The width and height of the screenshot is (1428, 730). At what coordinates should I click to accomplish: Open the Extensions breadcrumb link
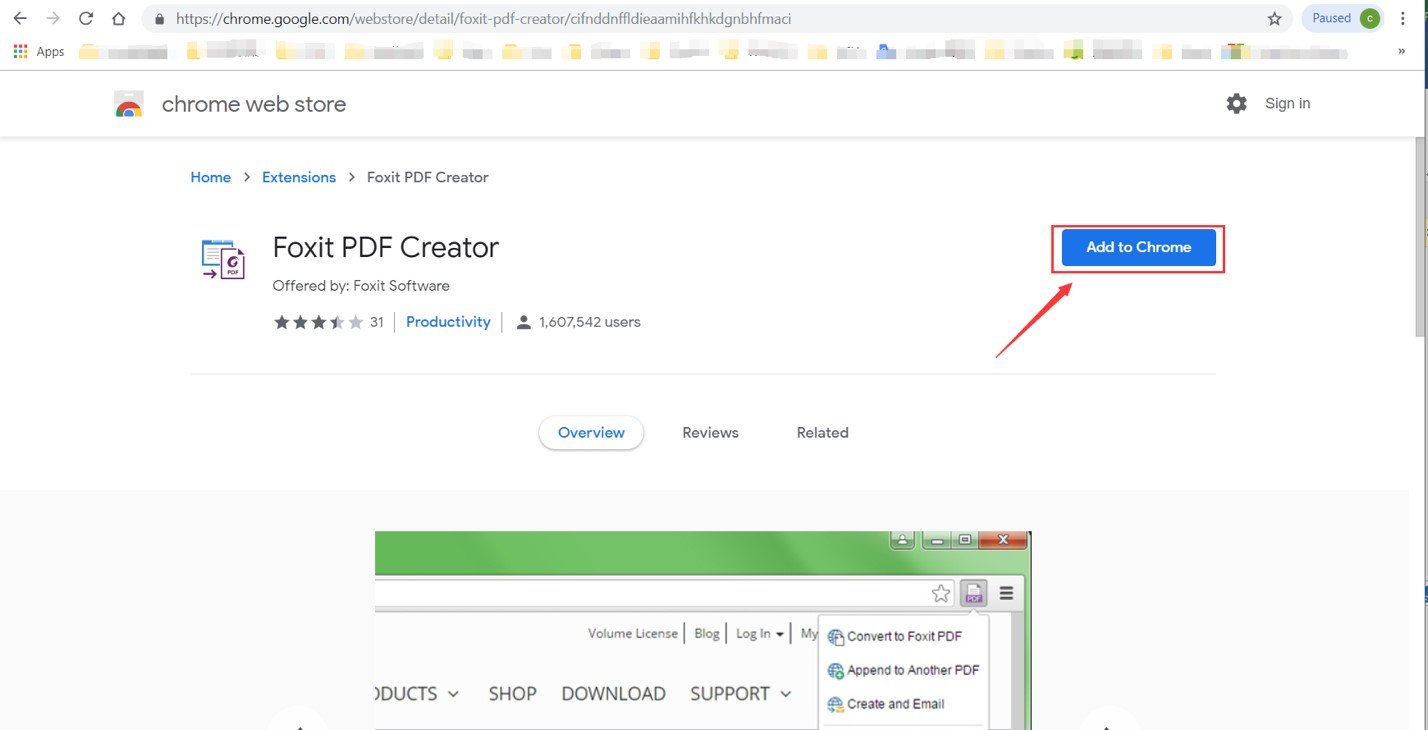[x=299, y=177]
